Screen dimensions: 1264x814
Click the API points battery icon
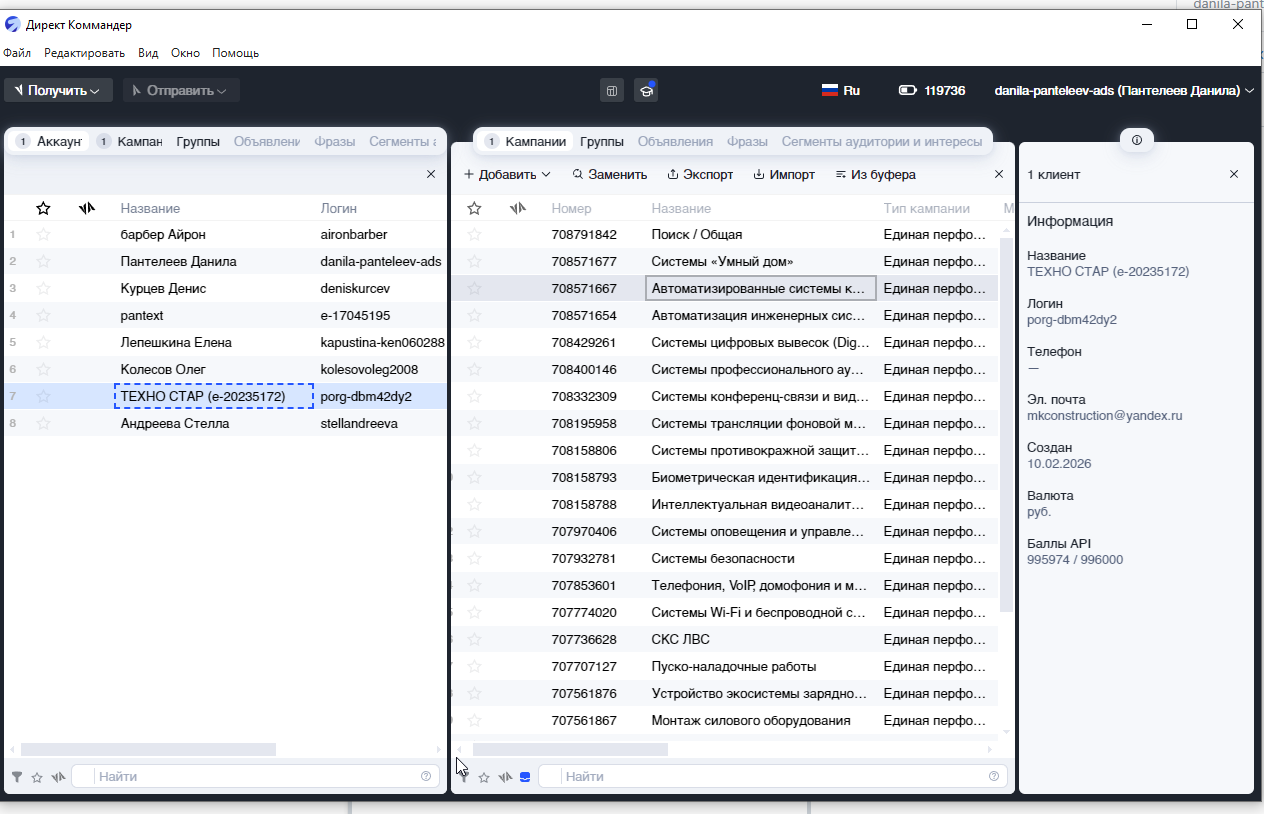click(907, 90)
